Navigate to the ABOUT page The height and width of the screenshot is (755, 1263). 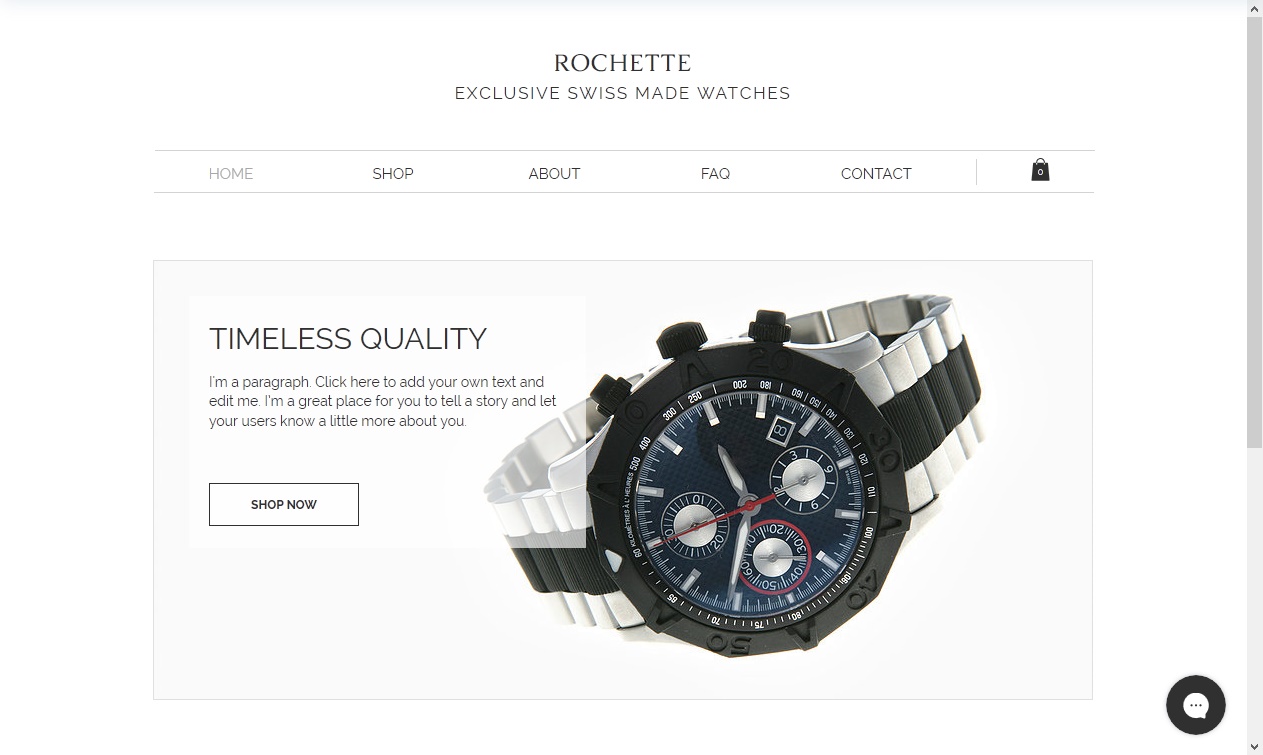coord(554,174)
